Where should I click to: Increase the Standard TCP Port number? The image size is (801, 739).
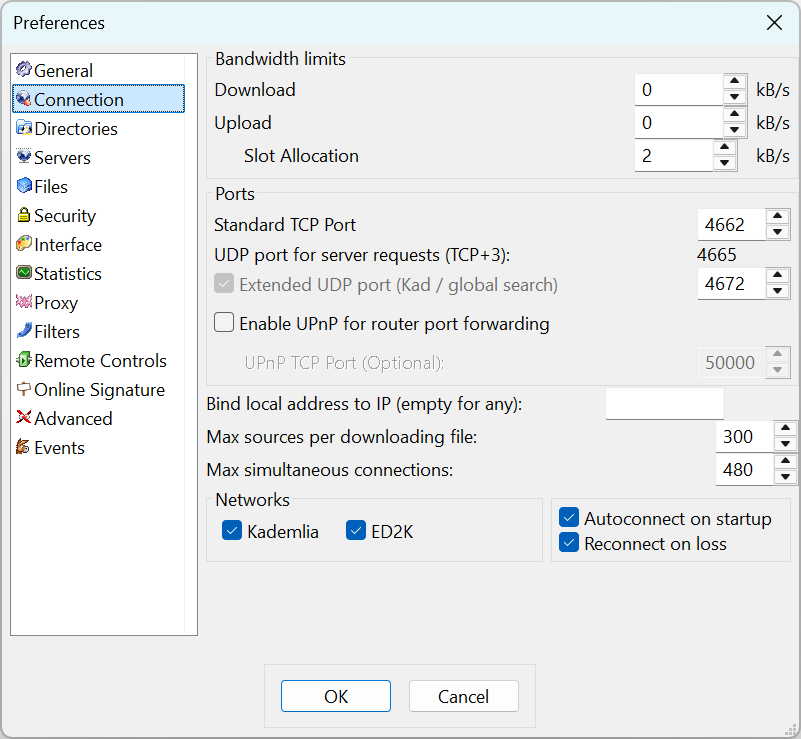point(778,216)
